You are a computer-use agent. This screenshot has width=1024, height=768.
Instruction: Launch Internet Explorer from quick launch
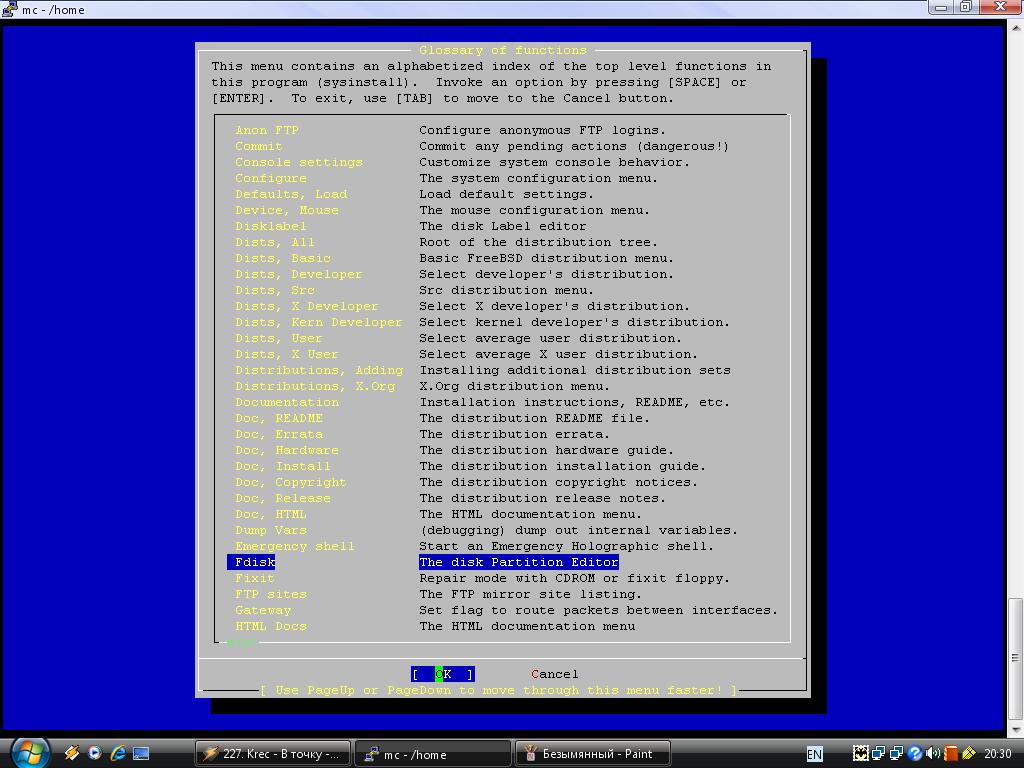(118, 753)
